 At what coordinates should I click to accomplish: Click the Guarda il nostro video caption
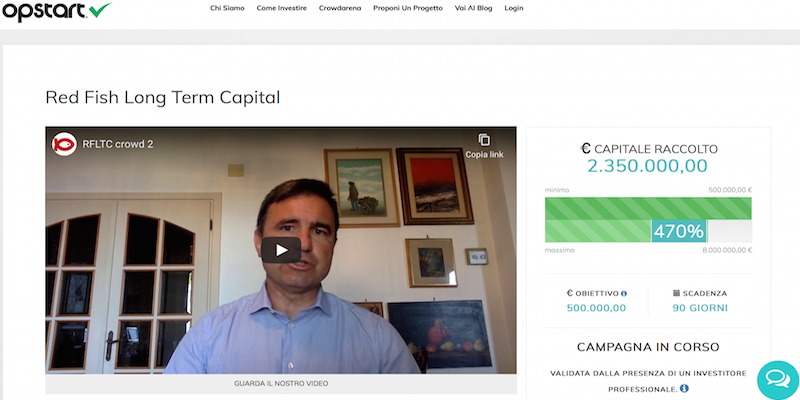[281, 383]
